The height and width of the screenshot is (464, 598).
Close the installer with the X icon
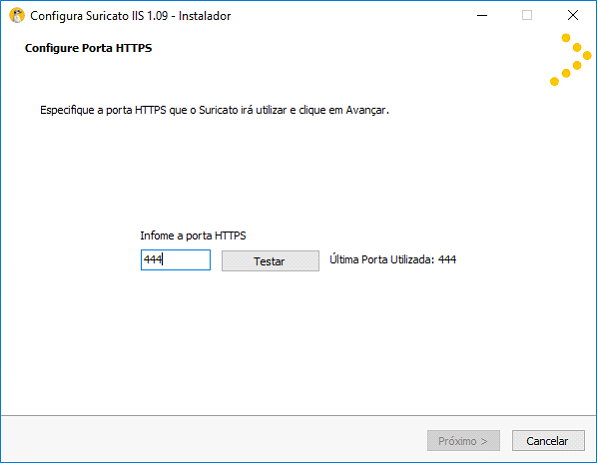[573, 16]
